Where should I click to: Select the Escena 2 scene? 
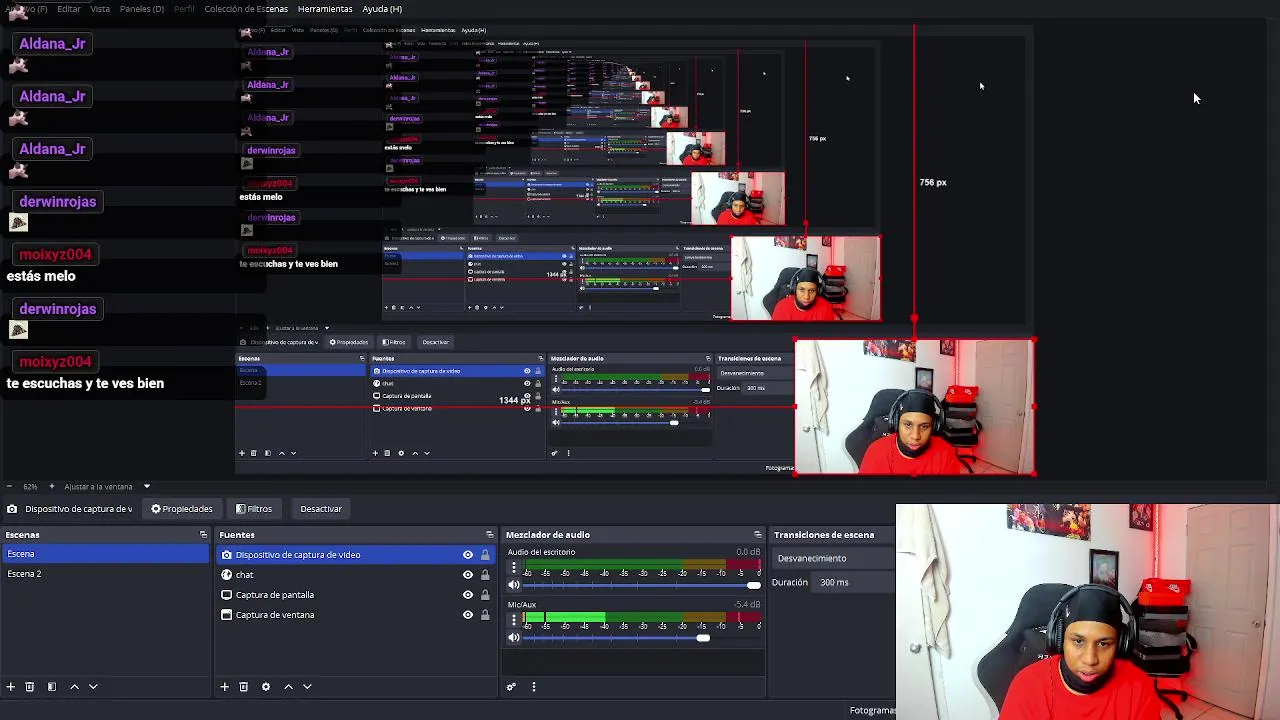pyautogui.click(x=105, y=574)
